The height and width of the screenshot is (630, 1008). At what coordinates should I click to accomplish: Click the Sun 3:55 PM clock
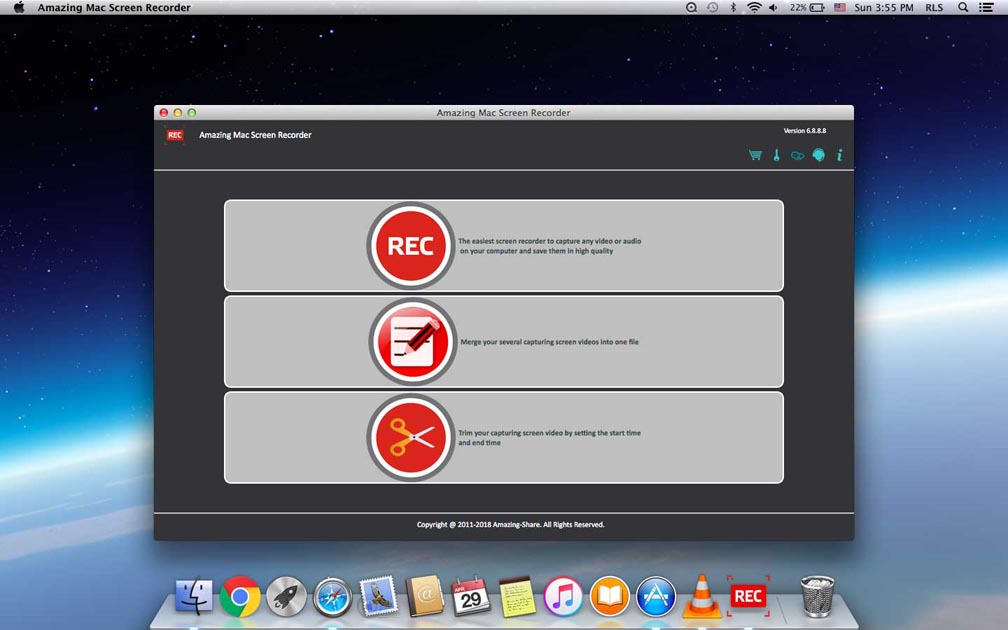[883, 8]
